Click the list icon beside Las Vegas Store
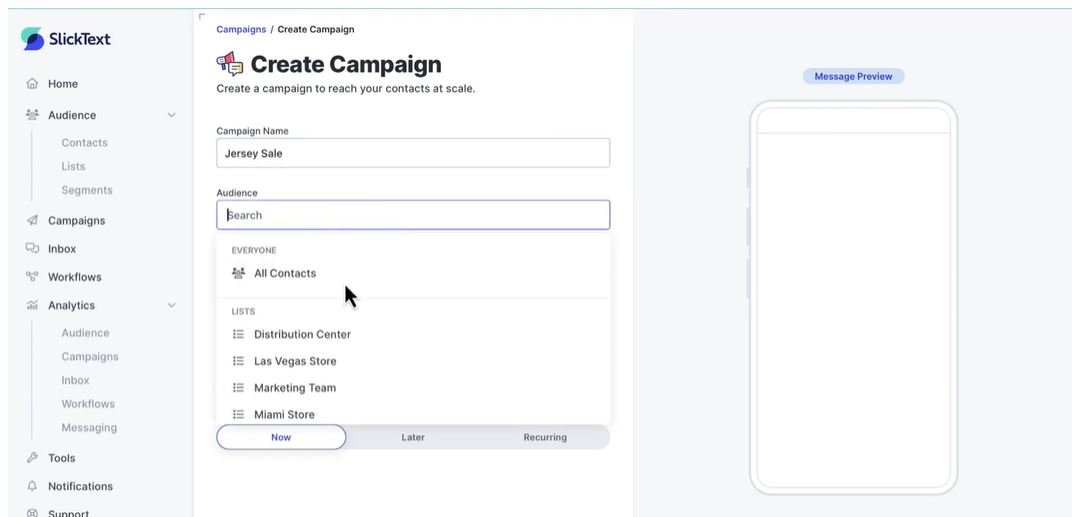Image resolution: width=1076 pixels, height=517 pixels. click(x=238, y=361)
